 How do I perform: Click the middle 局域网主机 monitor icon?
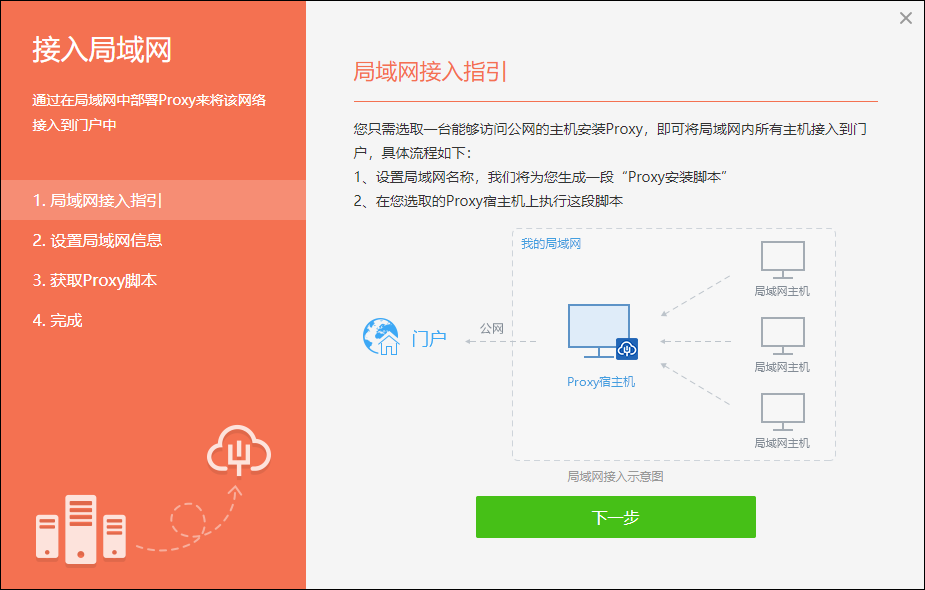click(x=782, y=336)
